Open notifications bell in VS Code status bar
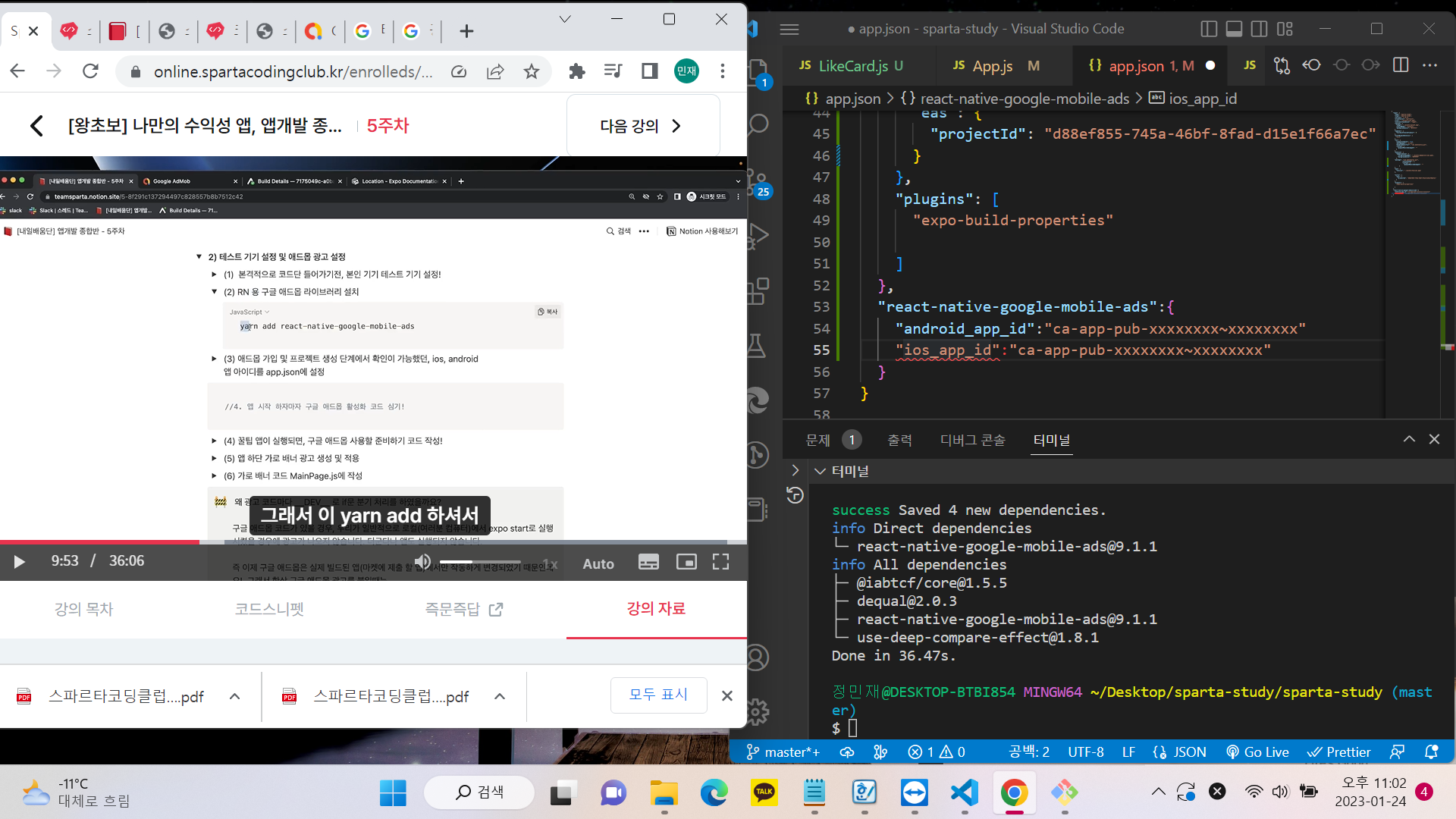The height and width of the screenshot is (819, 1456). point(1431,752)
